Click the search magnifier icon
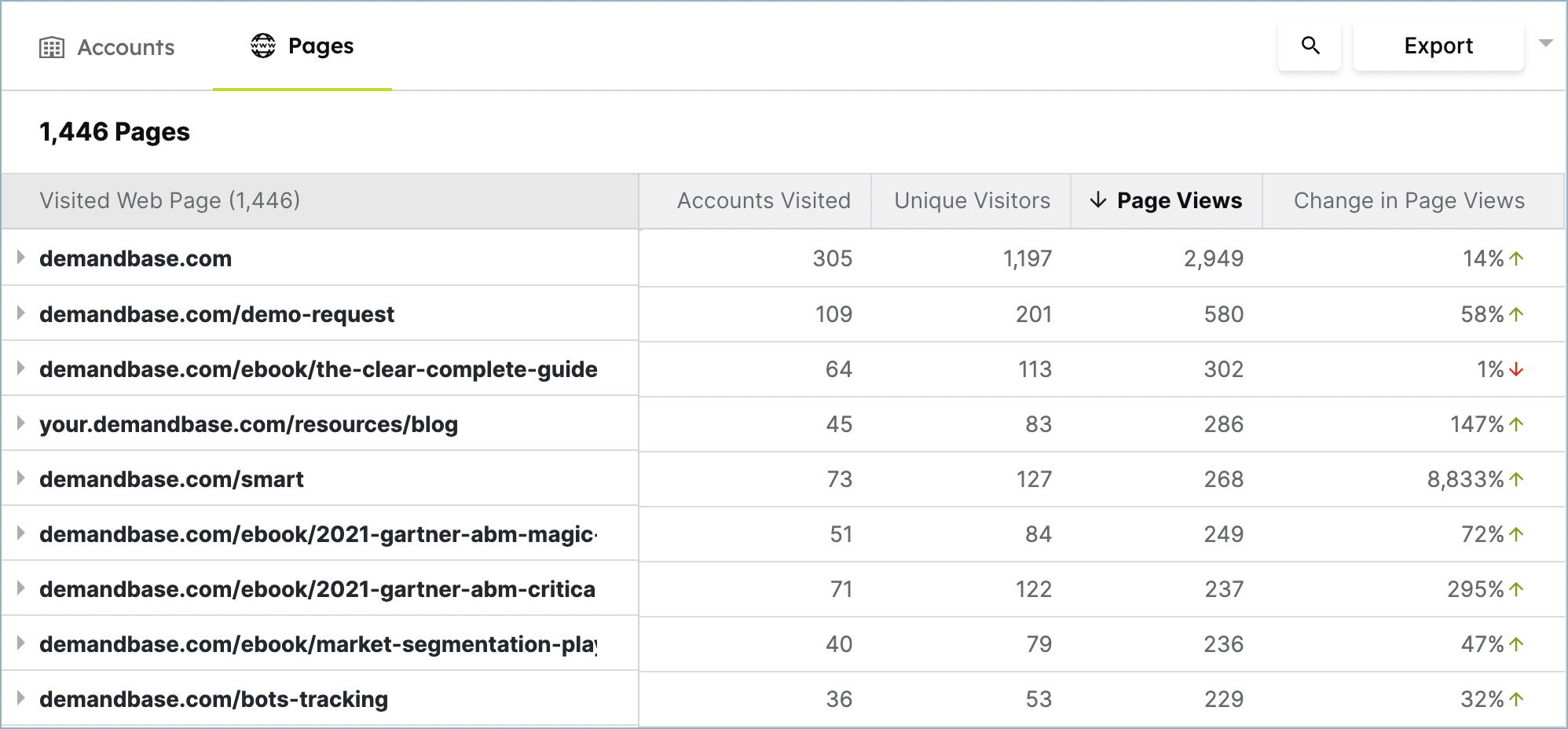 click(1310, 46)
